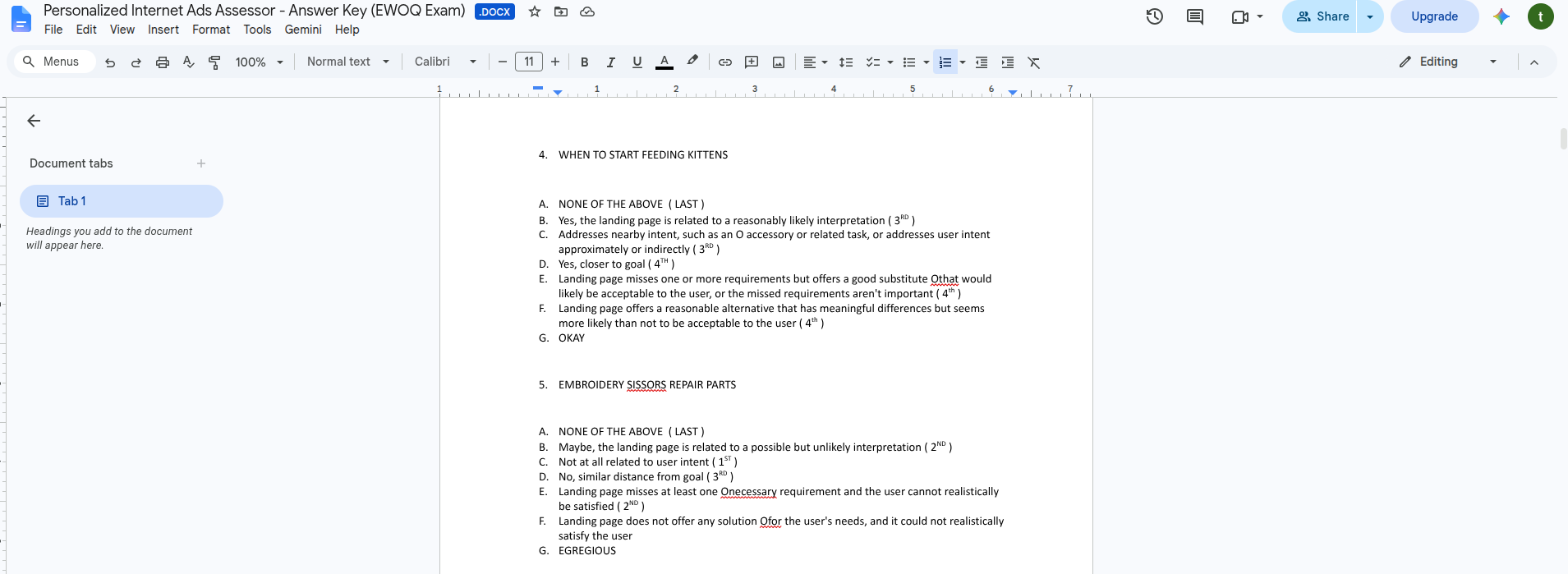Increase the indent
1568x574 pixels.
click(x=1008, y=62)
